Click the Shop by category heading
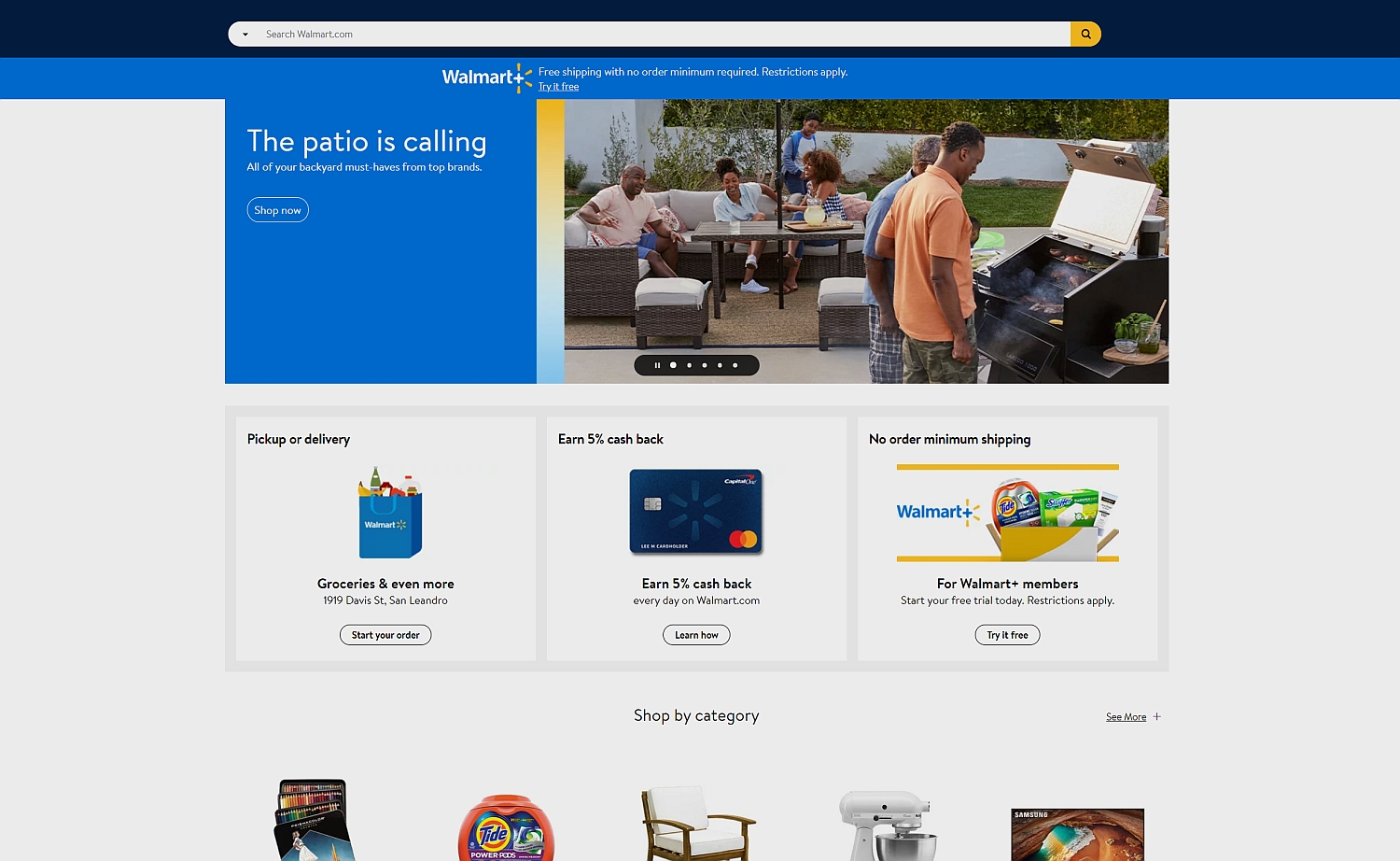 pyautogui.click(x=696, y=715)
